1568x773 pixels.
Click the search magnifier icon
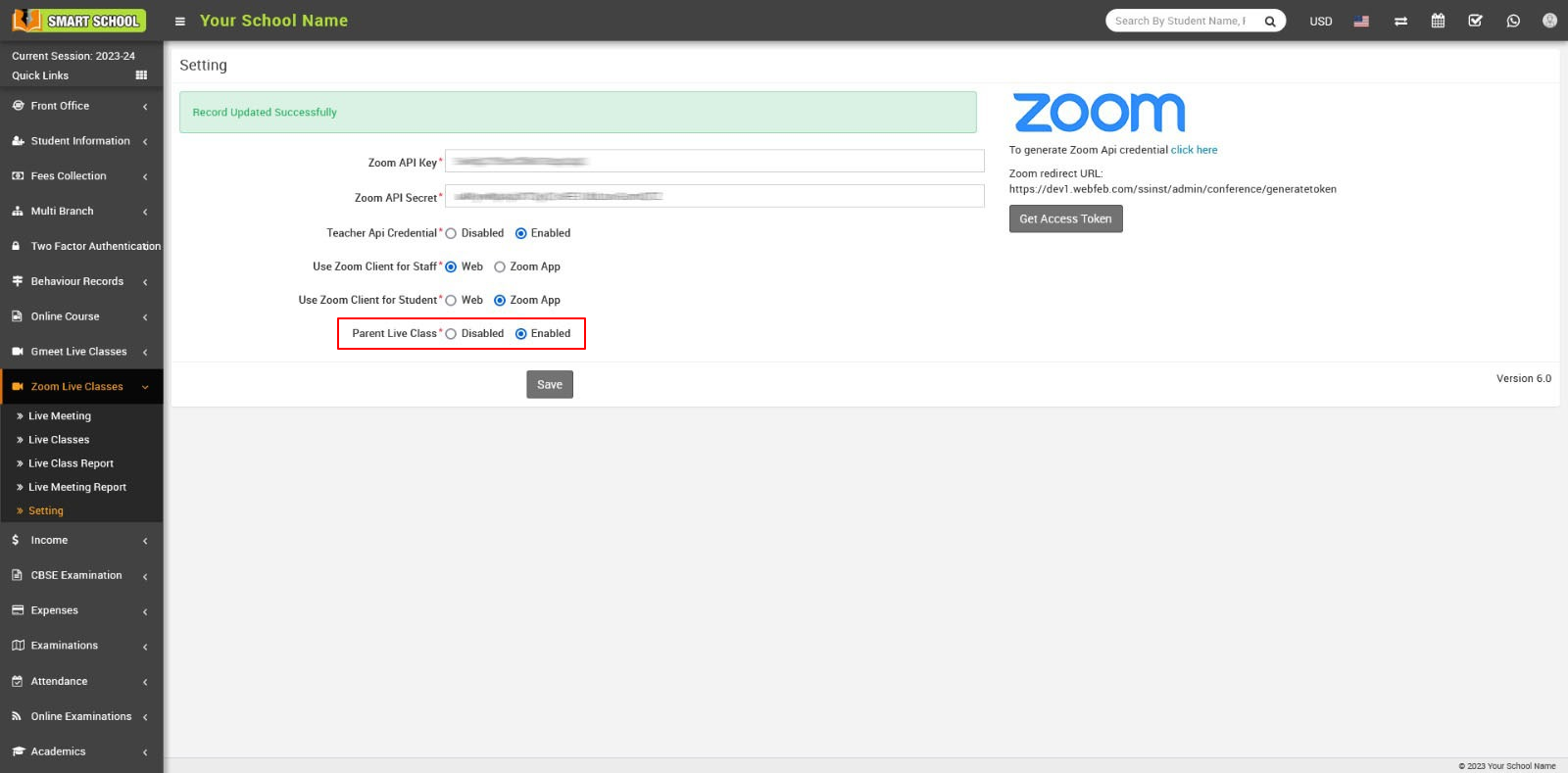click(1270, 21)
